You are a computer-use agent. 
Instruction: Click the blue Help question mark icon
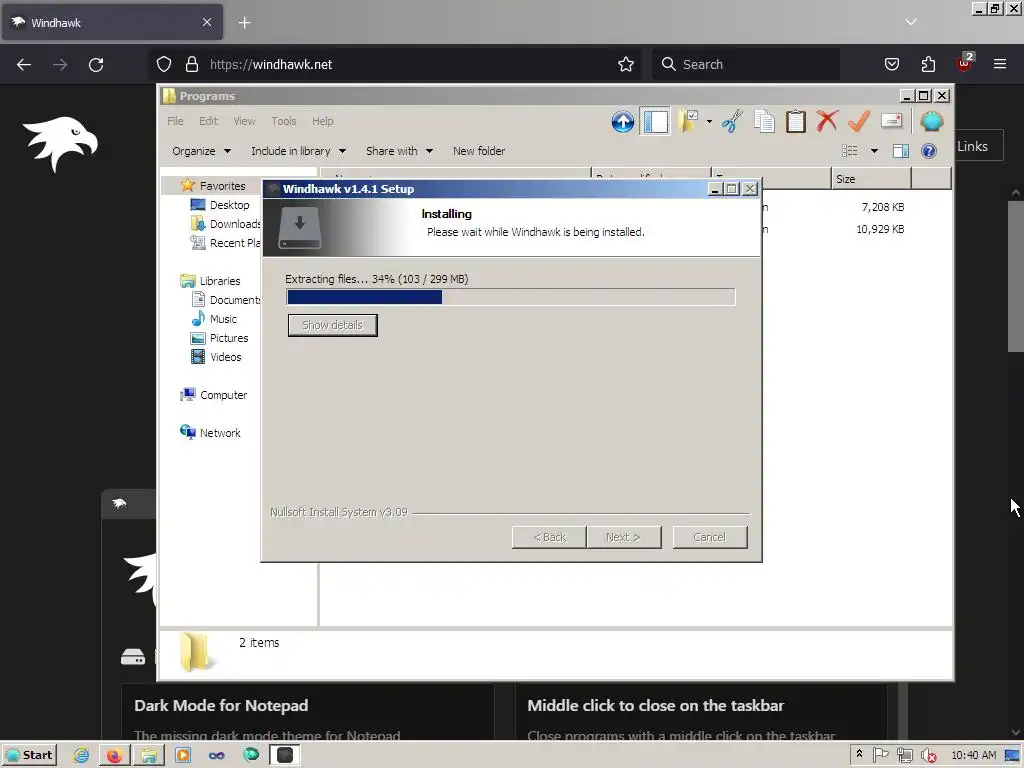[x=928, y=152]
